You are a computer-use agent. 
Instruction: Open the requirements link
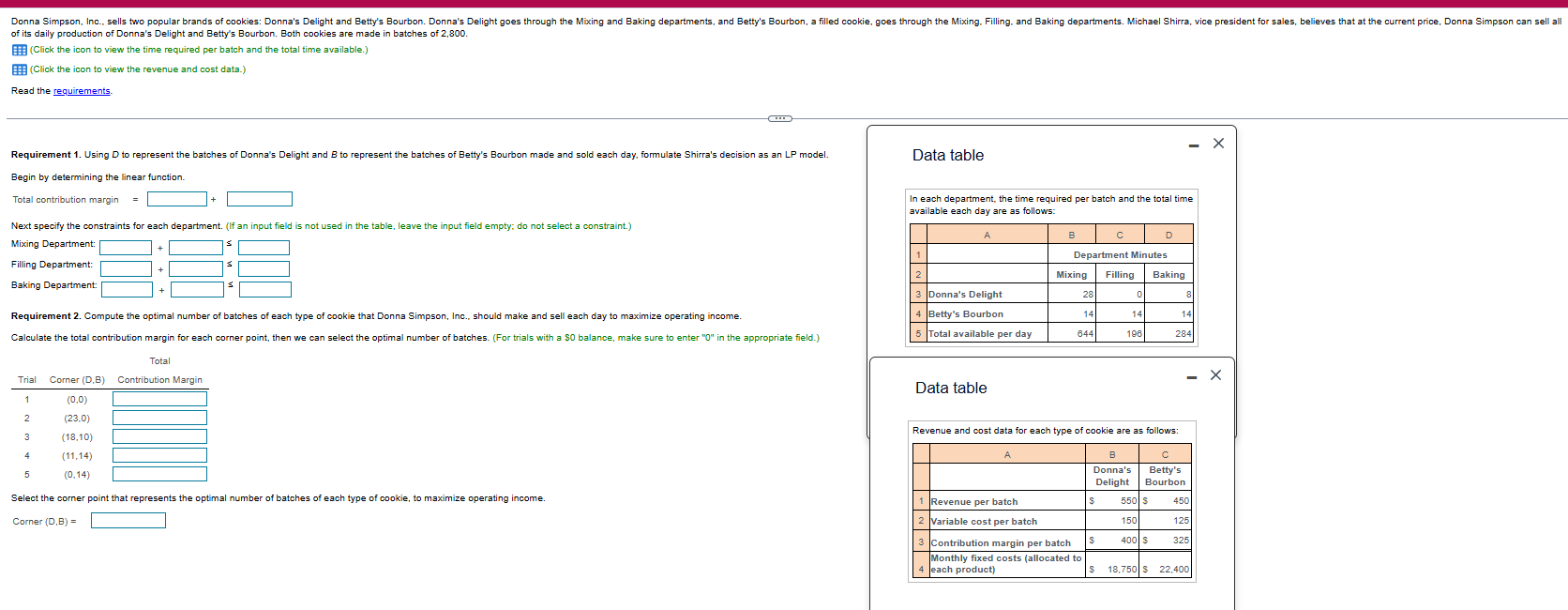(x=82, y=91)
